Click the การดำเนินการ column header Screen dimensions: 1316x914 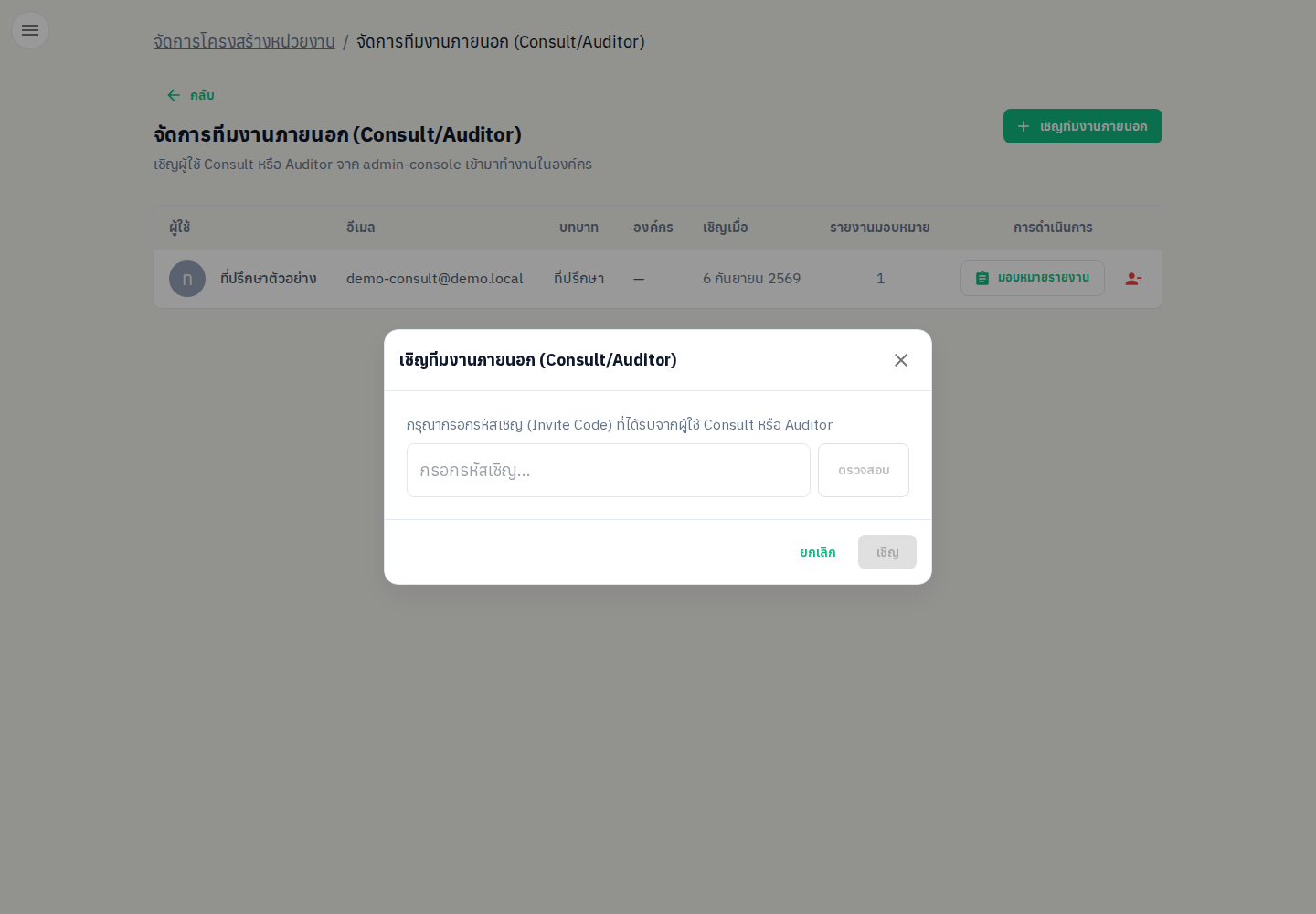(1053, 228)
